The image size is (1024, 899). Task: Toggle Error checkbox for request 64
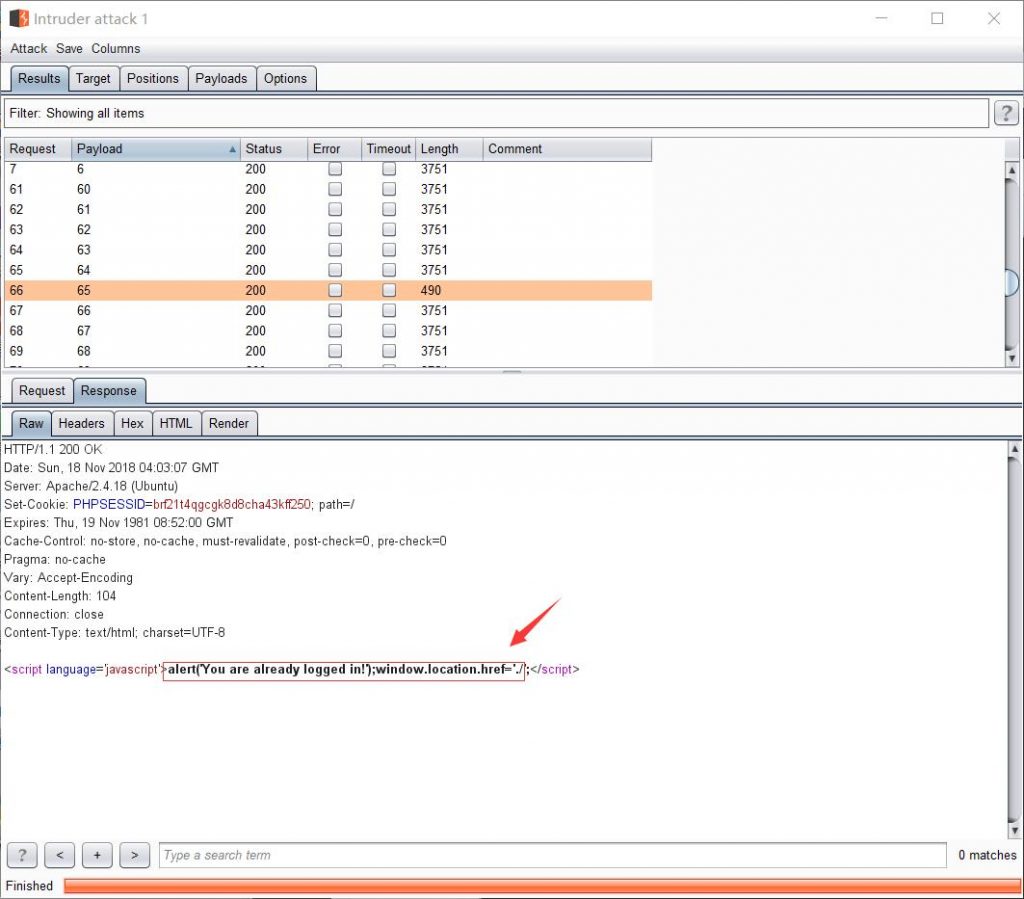pyautogui.click(x=335, y=250)
